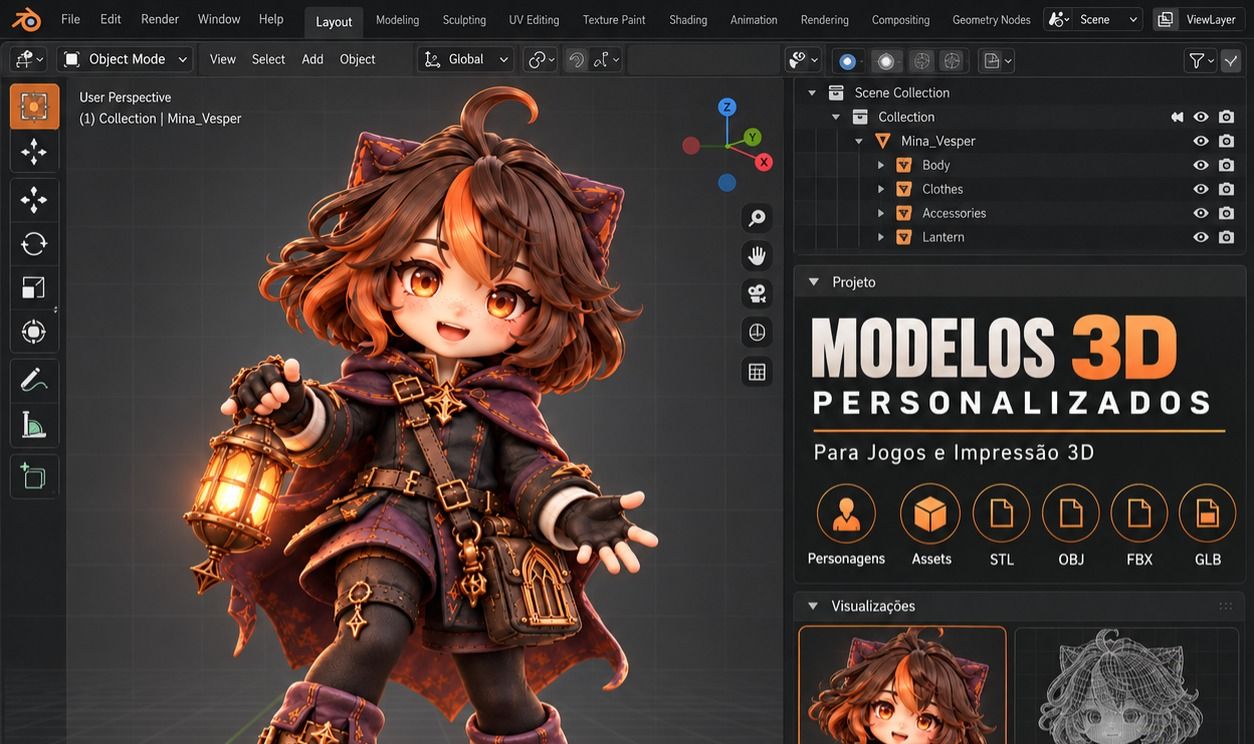Open the editor type selector dropdown

(x=28, y=59)
